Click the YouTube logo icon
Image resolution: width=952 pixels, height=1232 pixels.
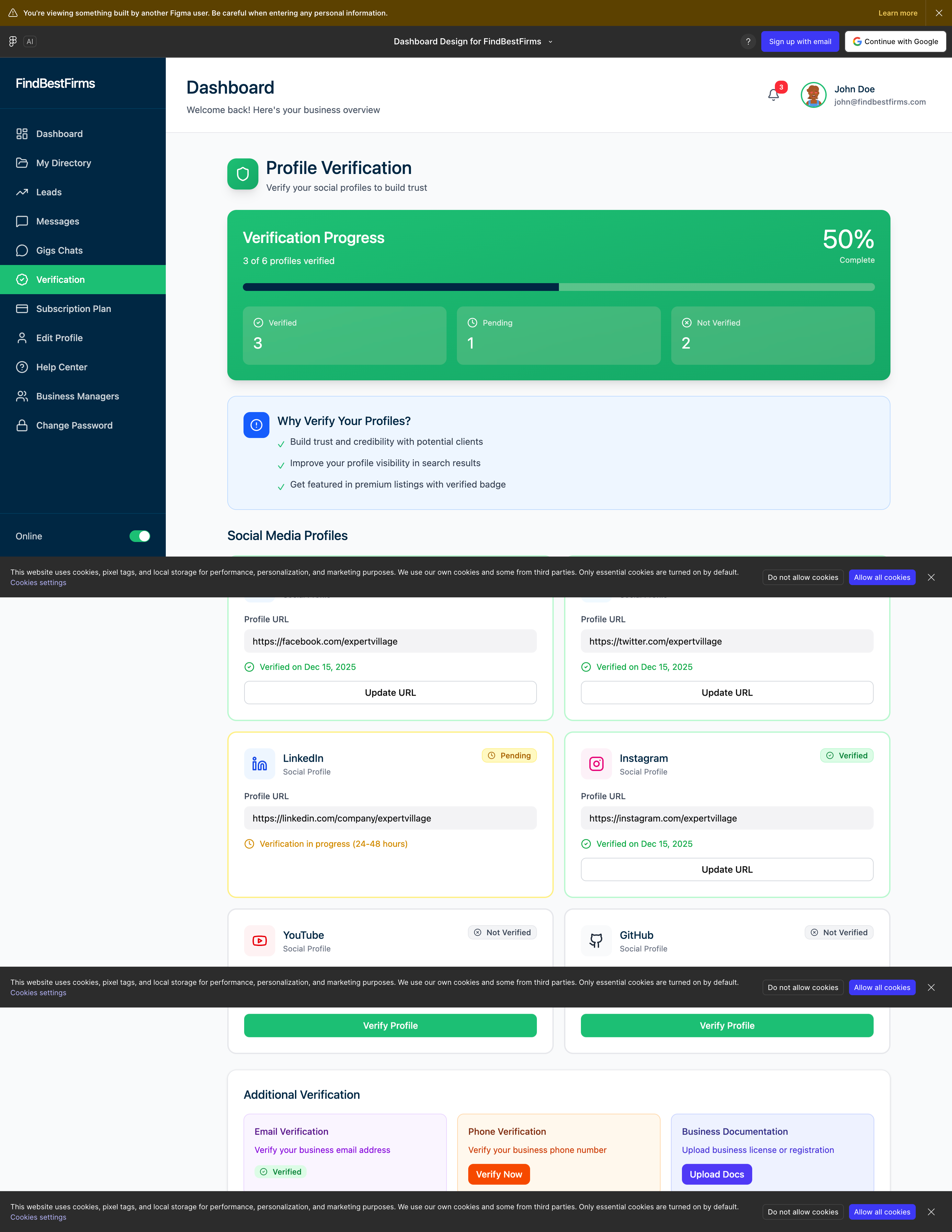pos(259,940)
